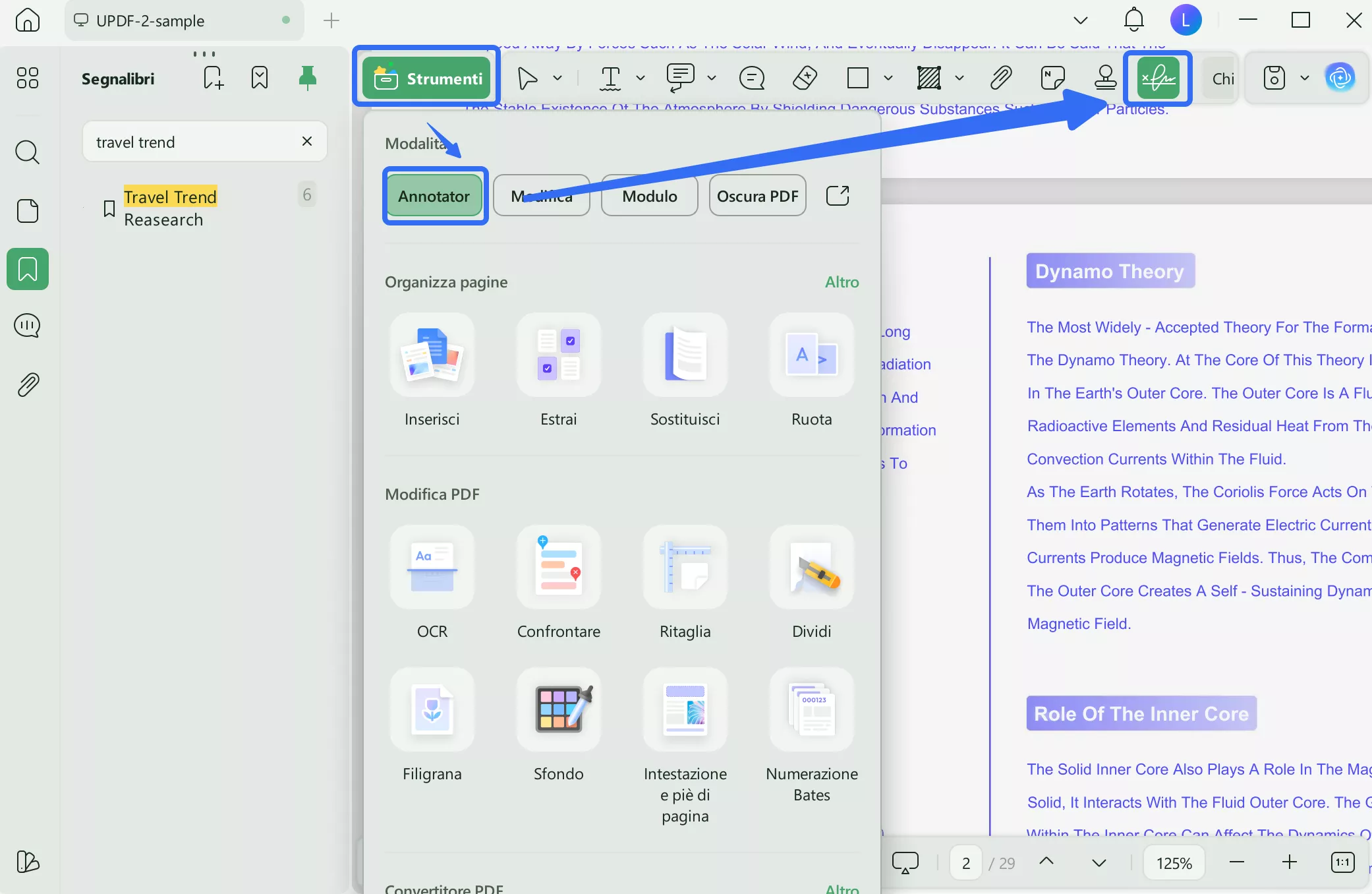Switch to Oscura PDF mode
1372x894 pixels.
tap(757, 196)
